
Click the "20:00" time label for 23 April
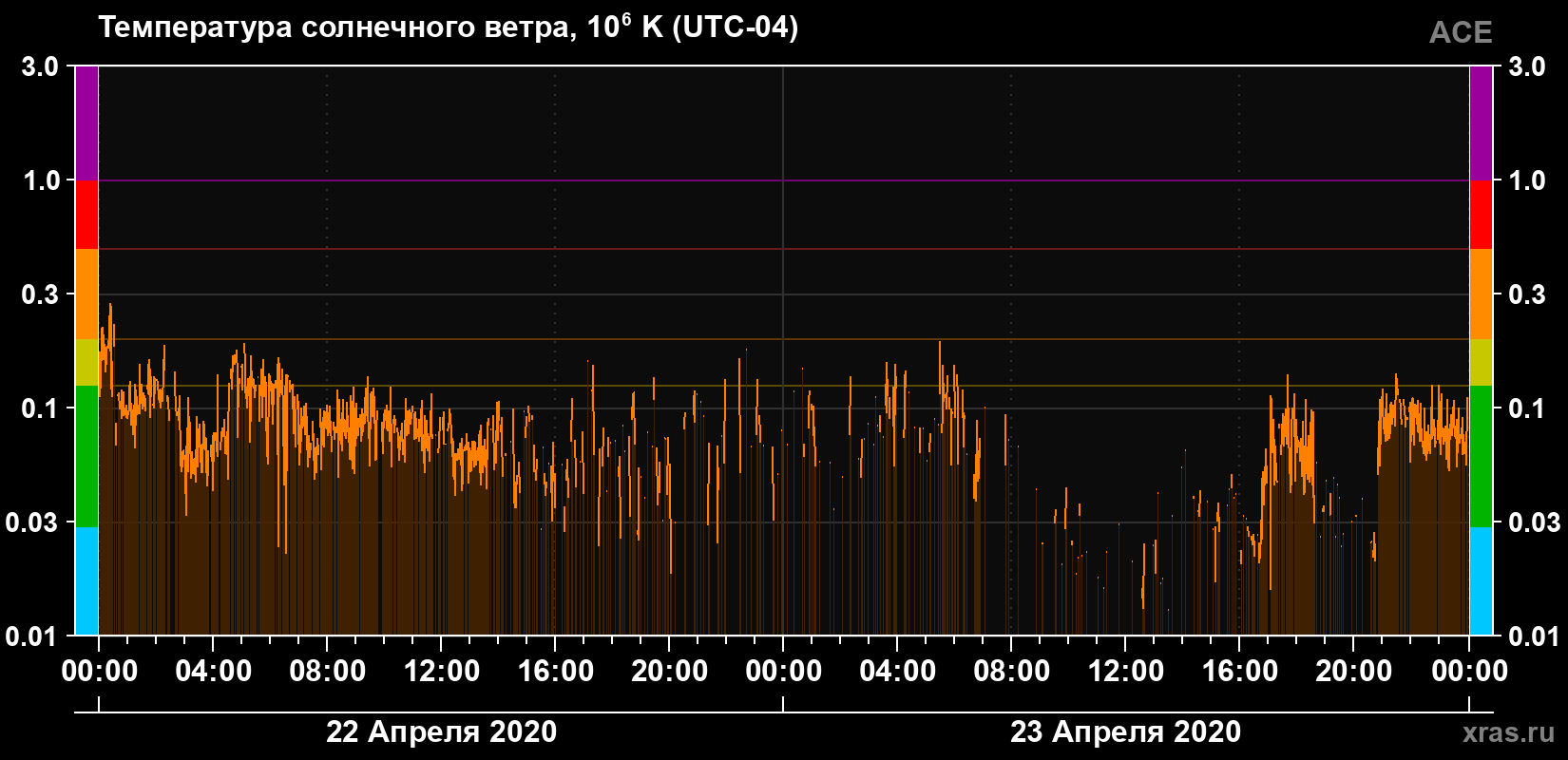coord(1354,672)
